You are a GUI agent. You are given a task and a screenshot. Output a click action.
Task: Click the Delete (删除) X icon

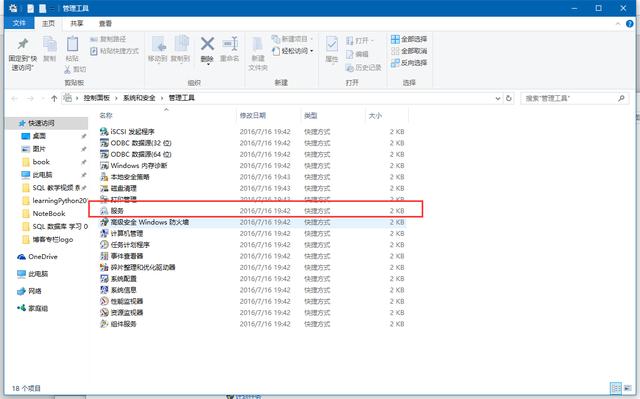click(x=207, y=44)
